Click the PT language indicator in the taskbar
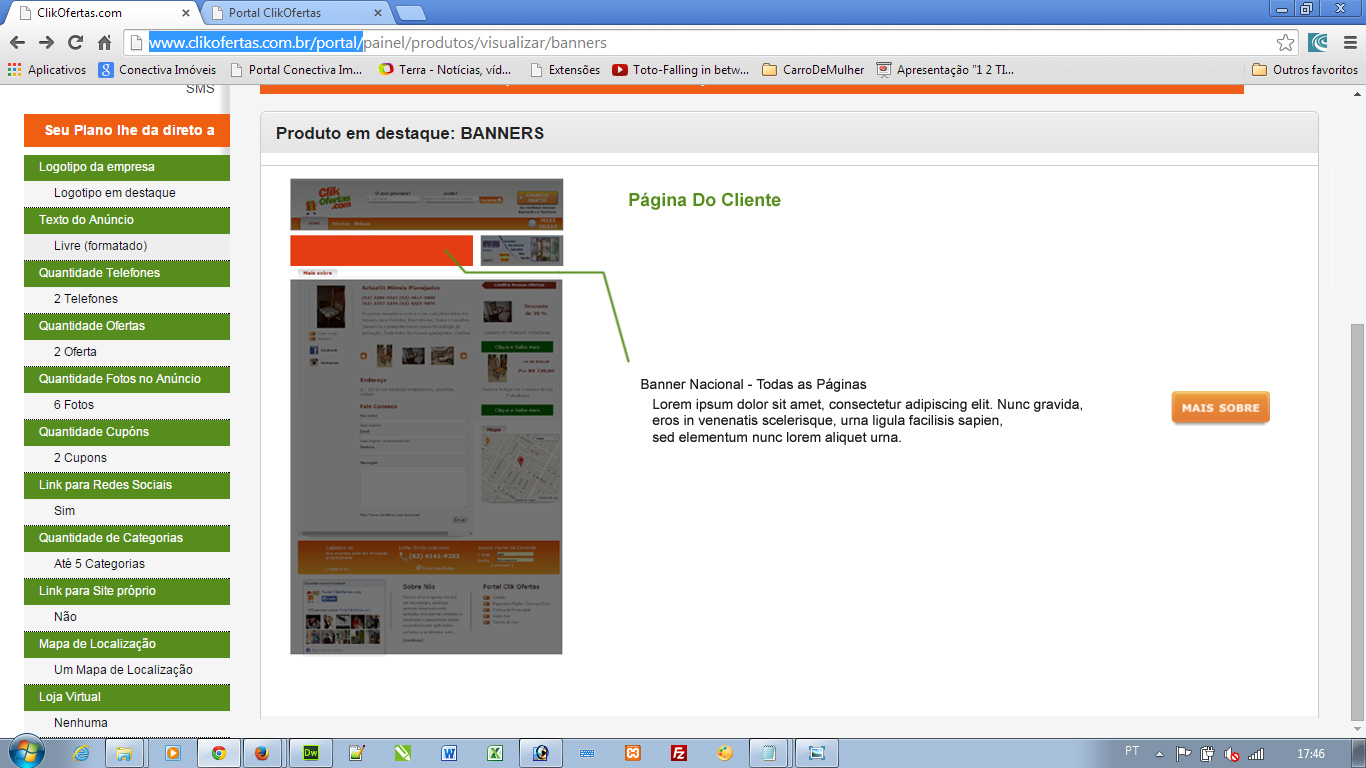The image size is (1366, 768). (x=1132, y=751)
